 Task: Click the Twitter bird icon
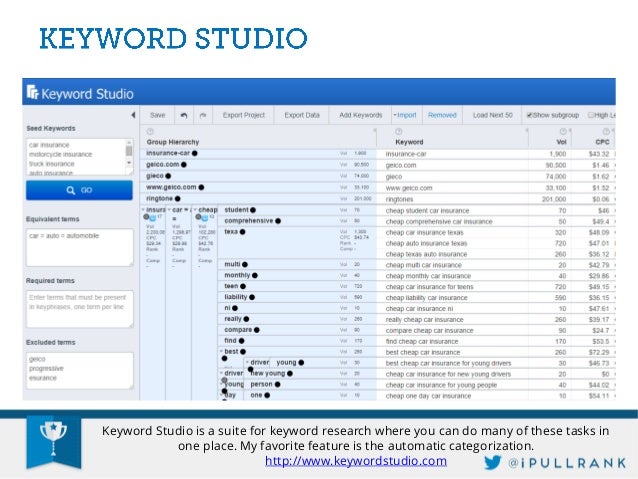pyautogui.click(x=493, y=463)
